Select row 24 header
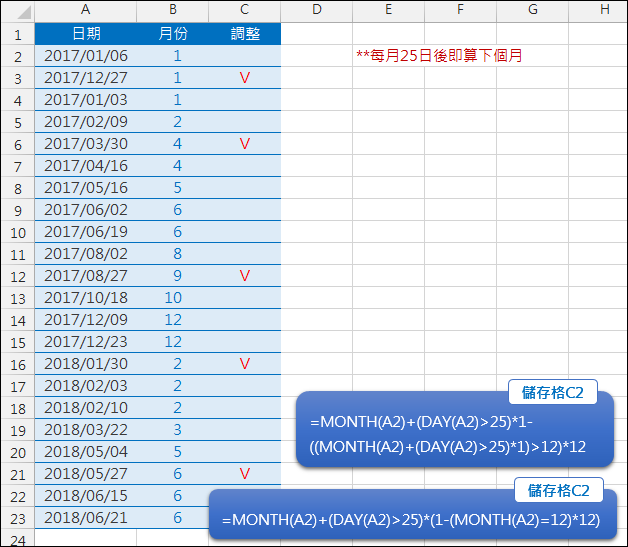Screen dimensions: 628x547 pos(18,539)
